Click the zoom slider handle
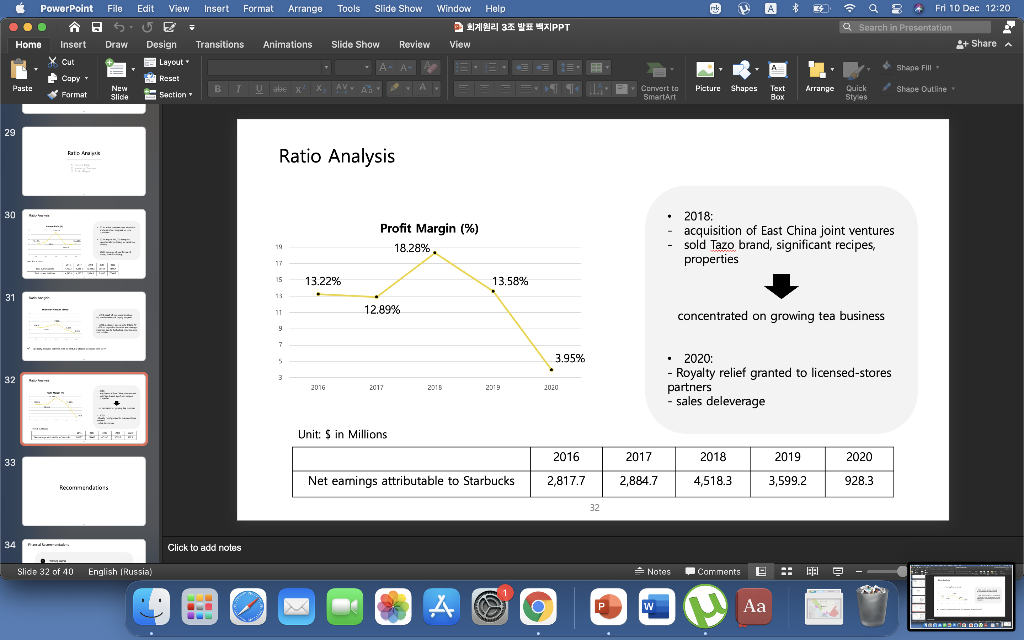The height and width of the screenshot is (640, 1024). (x=902, y=571)
